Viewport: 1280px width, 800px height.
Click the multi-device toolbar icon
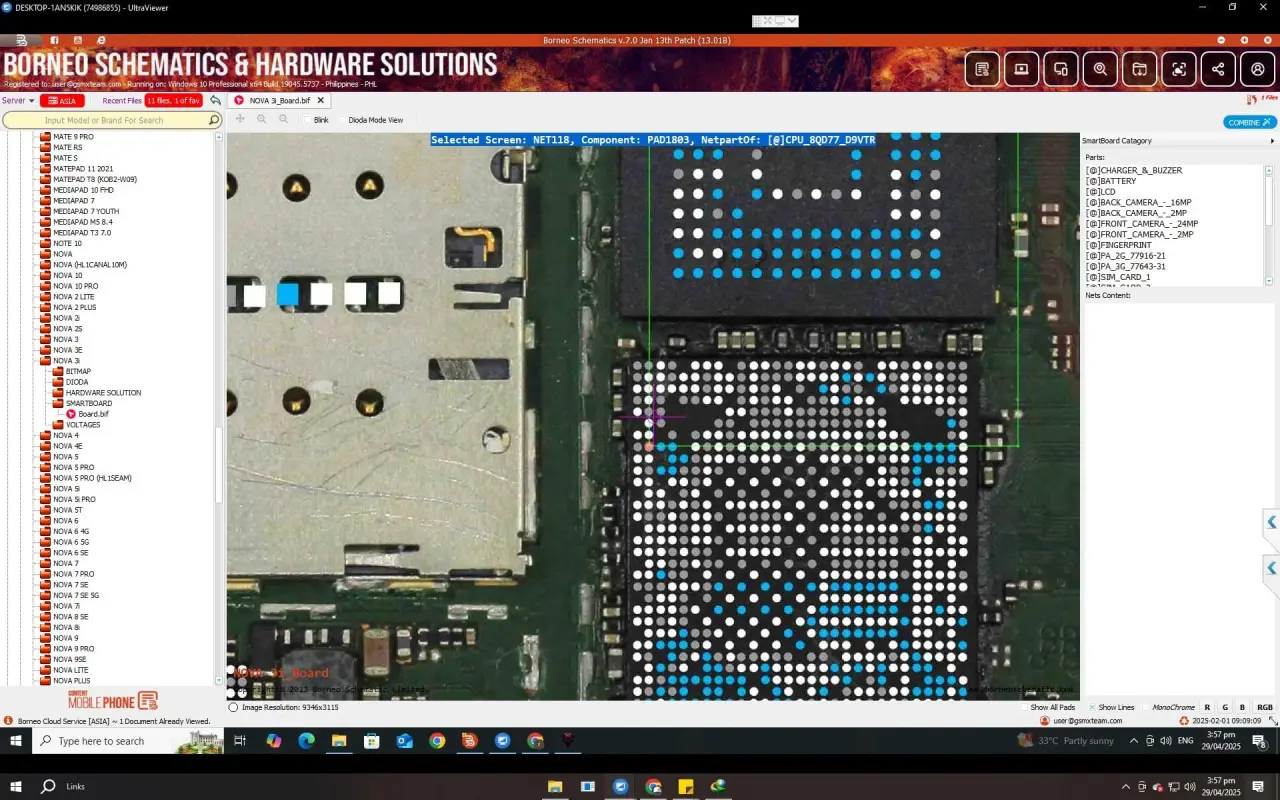click(x=1061, y=69)
